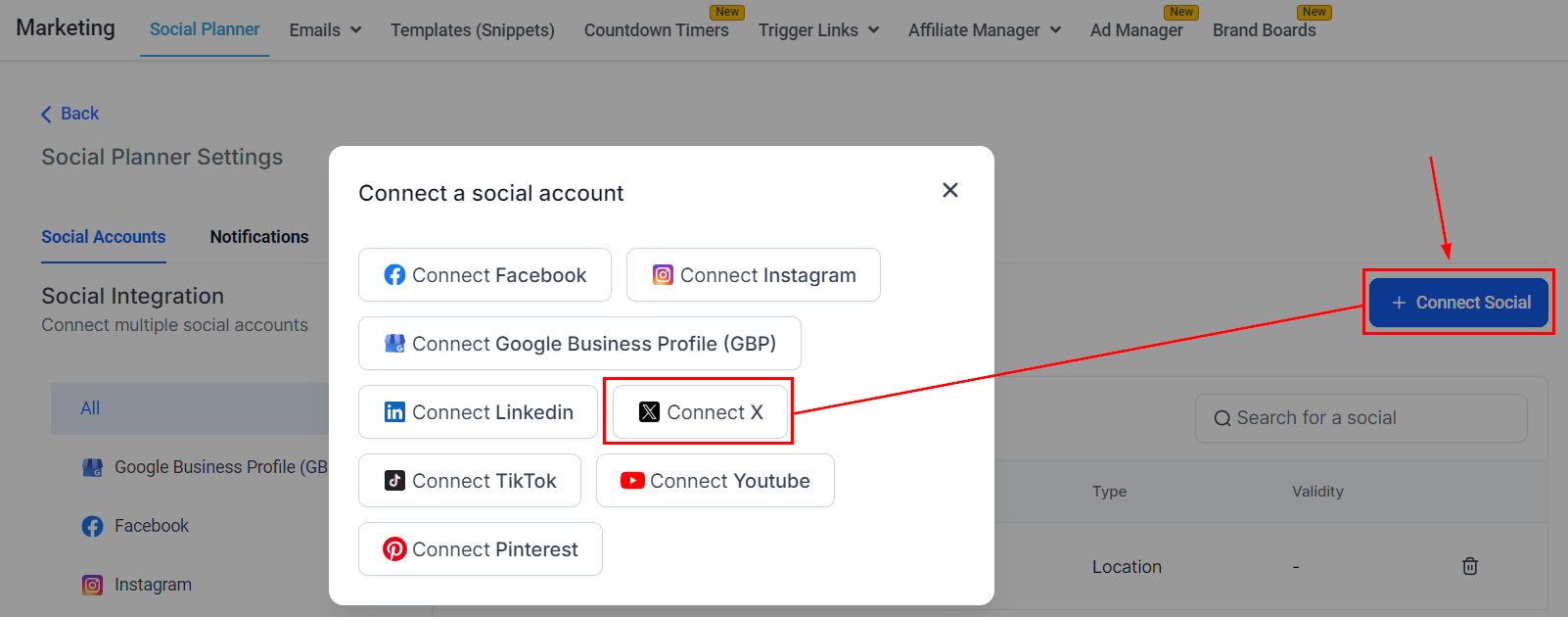Open the Affiliate Manager dropdown

coord(984,30)
